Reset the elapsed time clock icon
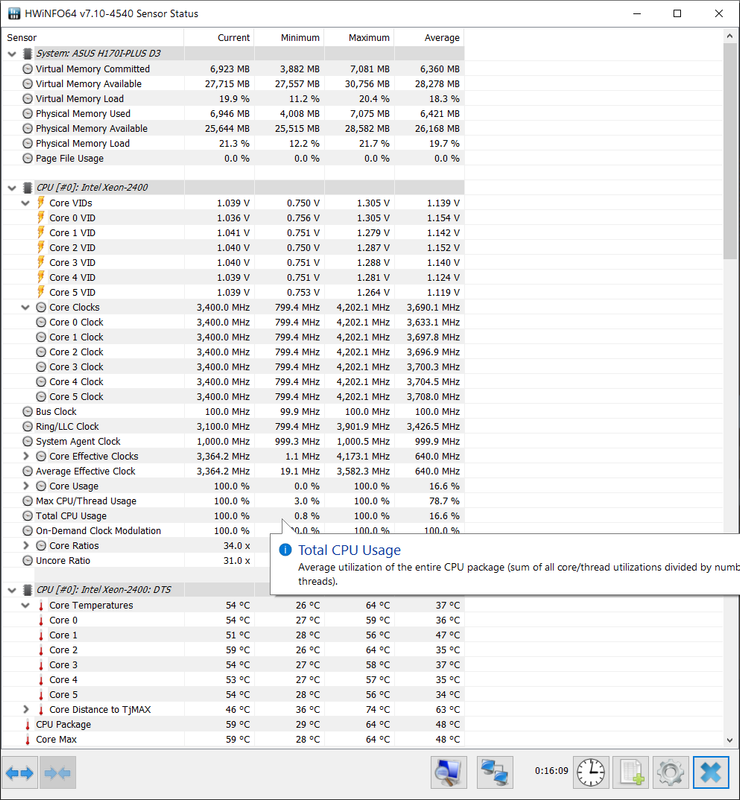The height and width of the screenshot is (800, 740). [590, 772]
